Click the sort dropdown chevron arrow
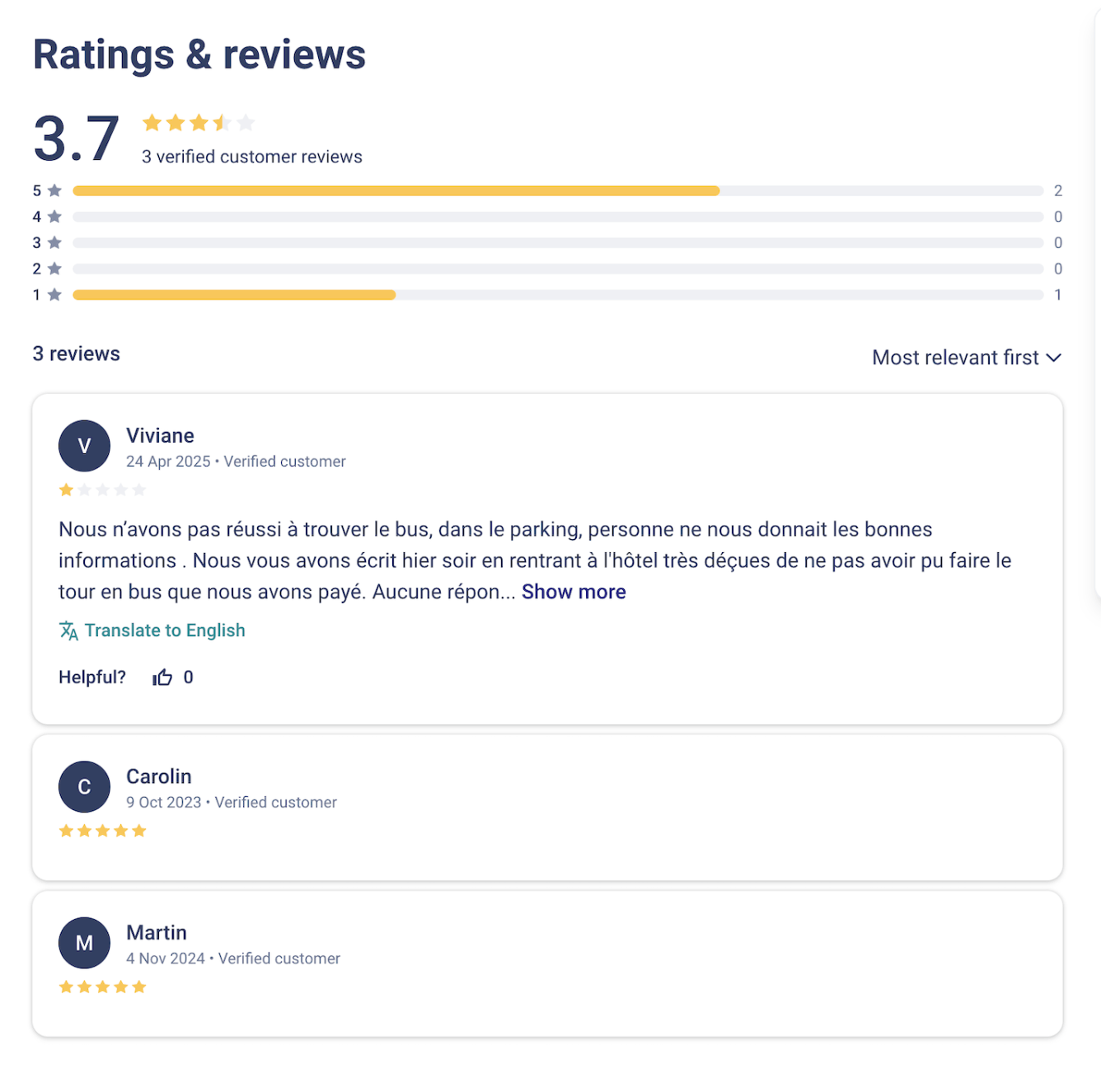1101x1092 pixels. coord(1053,358)
